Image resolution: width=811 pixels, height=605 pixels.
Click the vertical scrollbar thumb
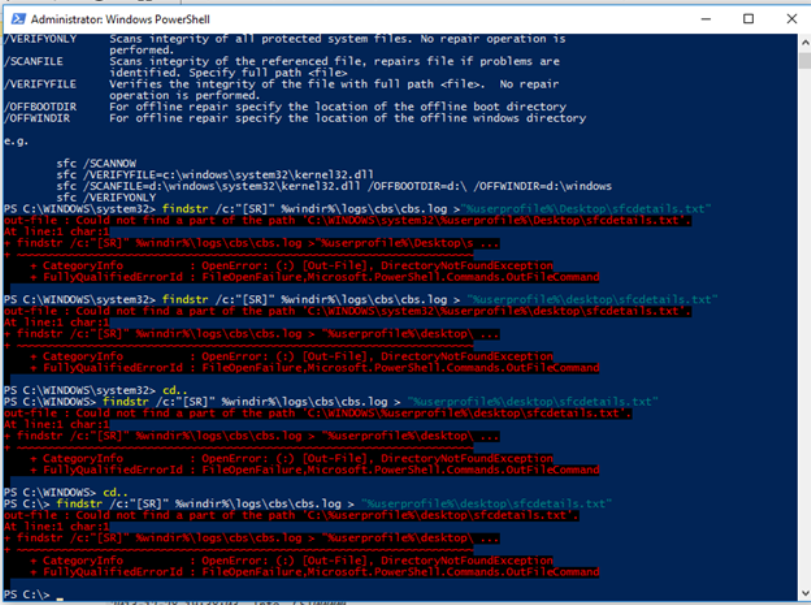point(805,60)
